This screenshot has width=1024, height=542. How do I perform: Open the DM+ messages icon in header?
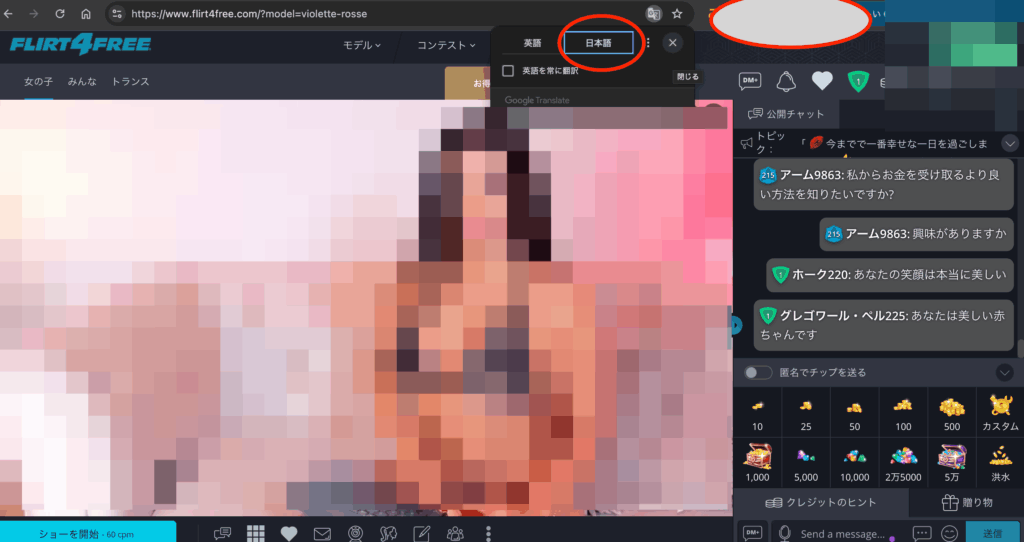pos(750,81)
